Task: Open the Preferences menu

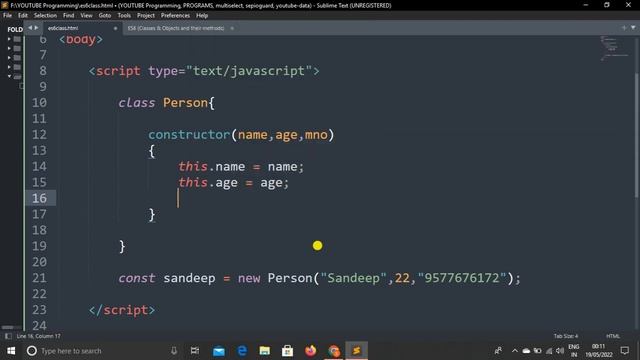Action: coord(175,16)
